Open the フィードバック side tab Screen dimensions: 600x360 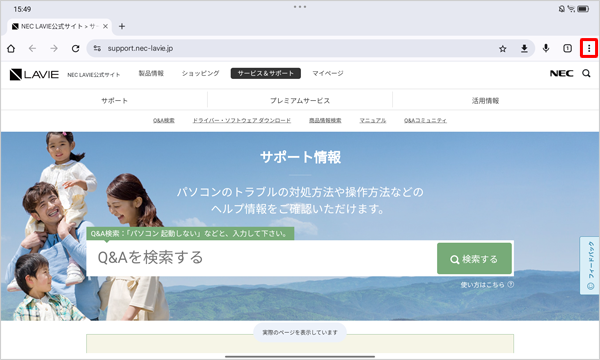[590, 266]
